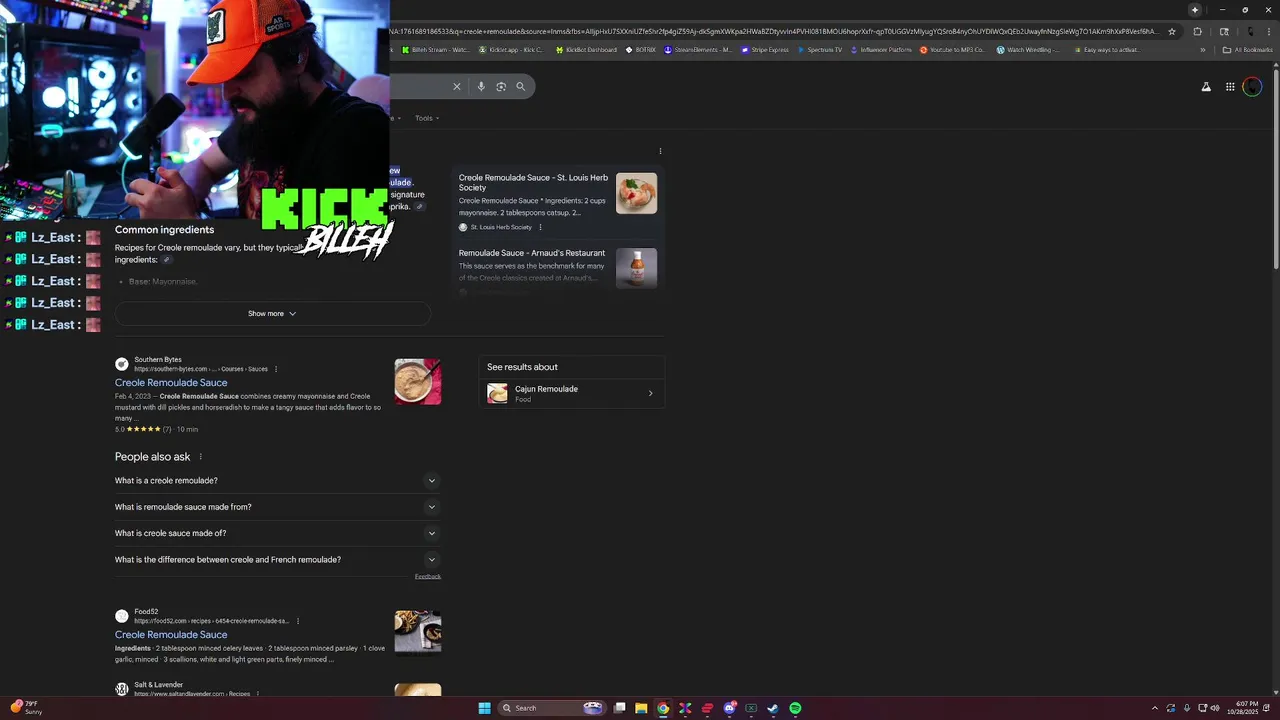Open the taskbar volume control
Screen dimensions: 1280x720
coord(1215,708)
